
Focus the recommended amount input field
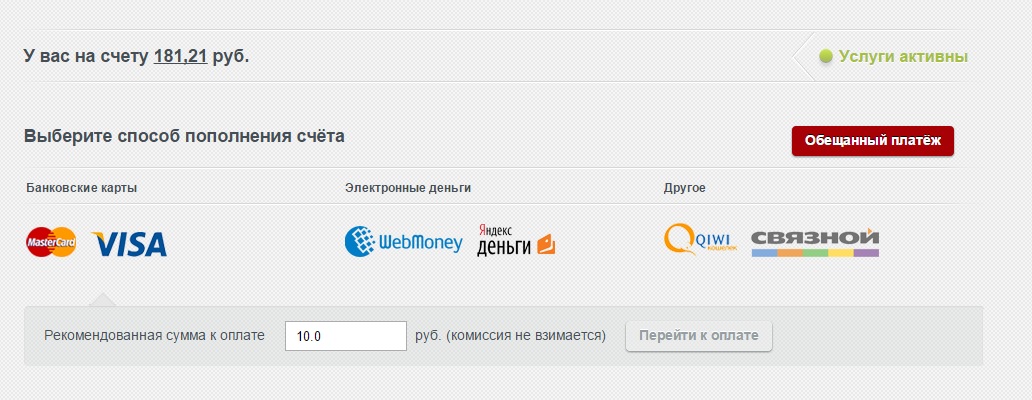pos(346,336)
